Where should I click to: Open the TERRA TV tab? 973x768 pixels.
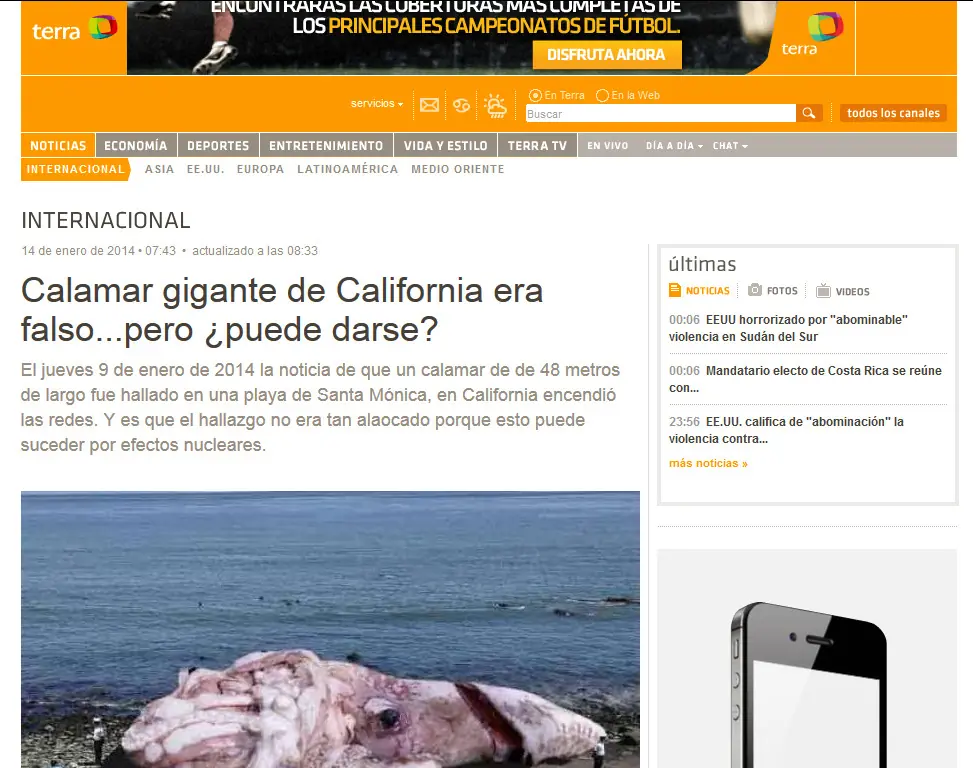[537, 145]
